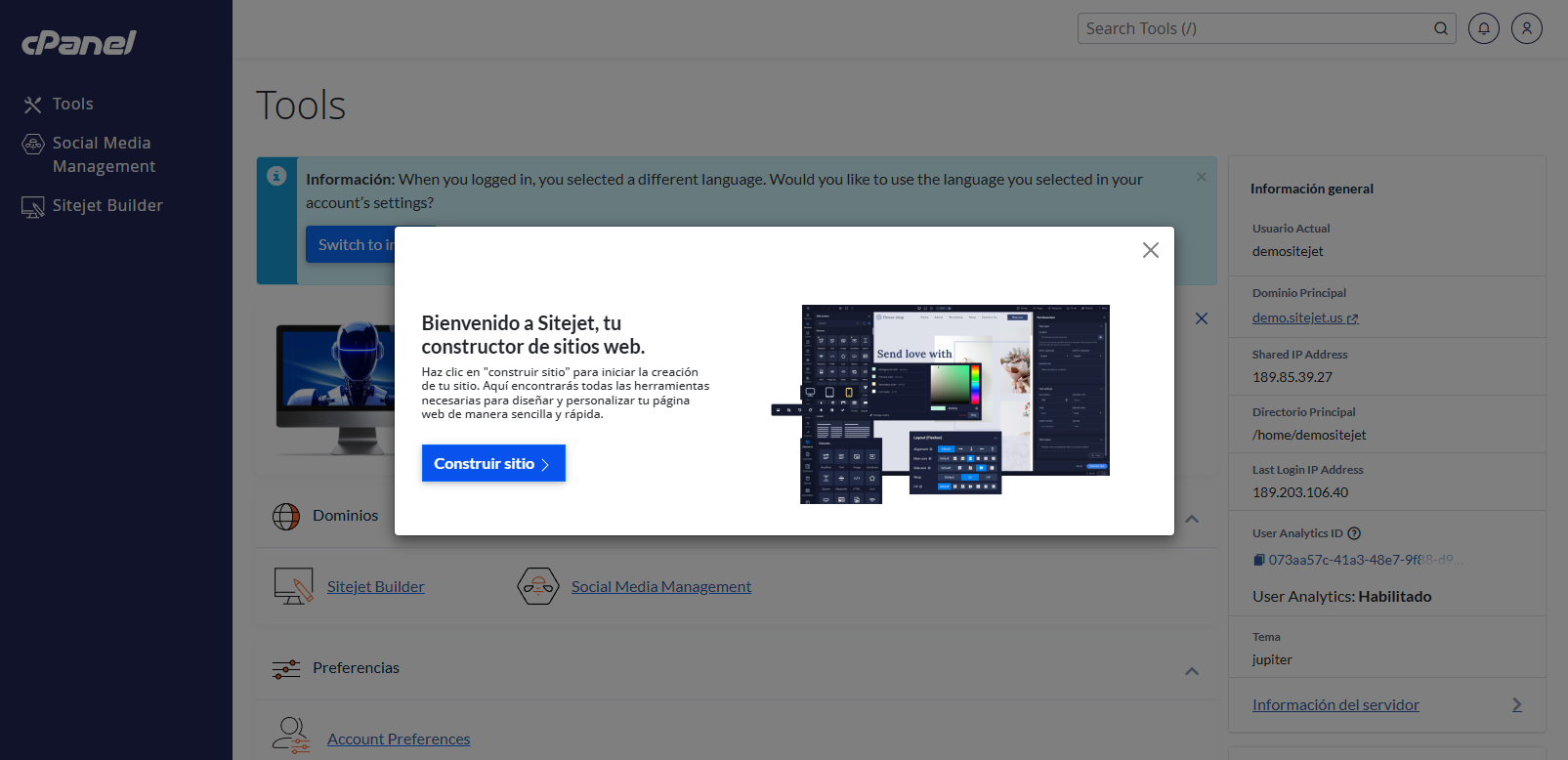Click the Social Media Management hexagon icon
1568x760 pixels.
(537, 586)
